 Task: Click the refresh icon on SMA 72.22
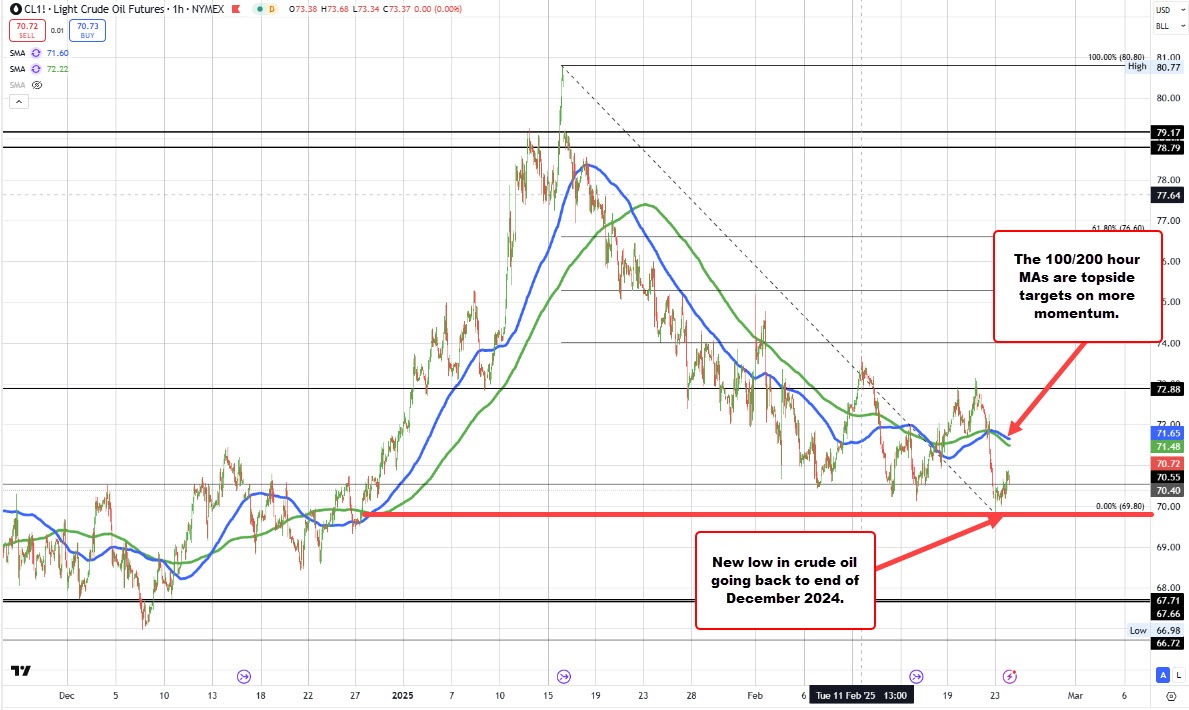(36, 69)
